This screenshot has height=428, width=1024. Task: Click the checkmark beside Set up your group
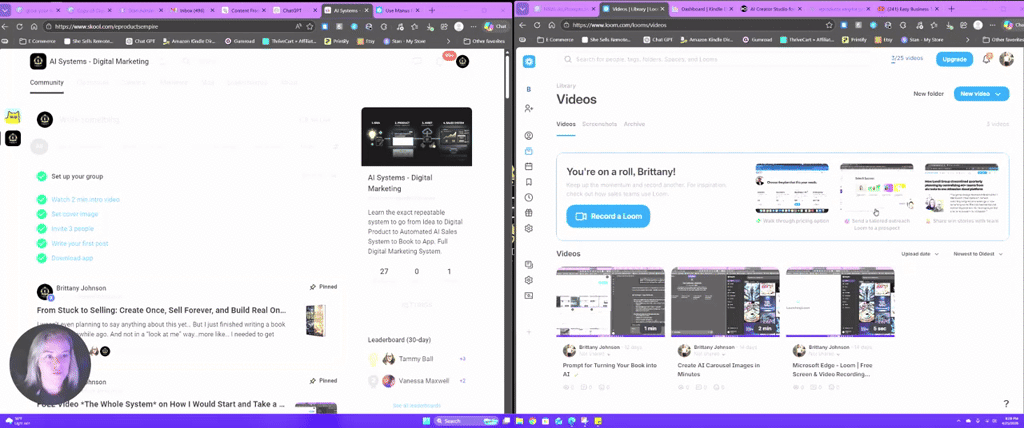pos(42,176)
